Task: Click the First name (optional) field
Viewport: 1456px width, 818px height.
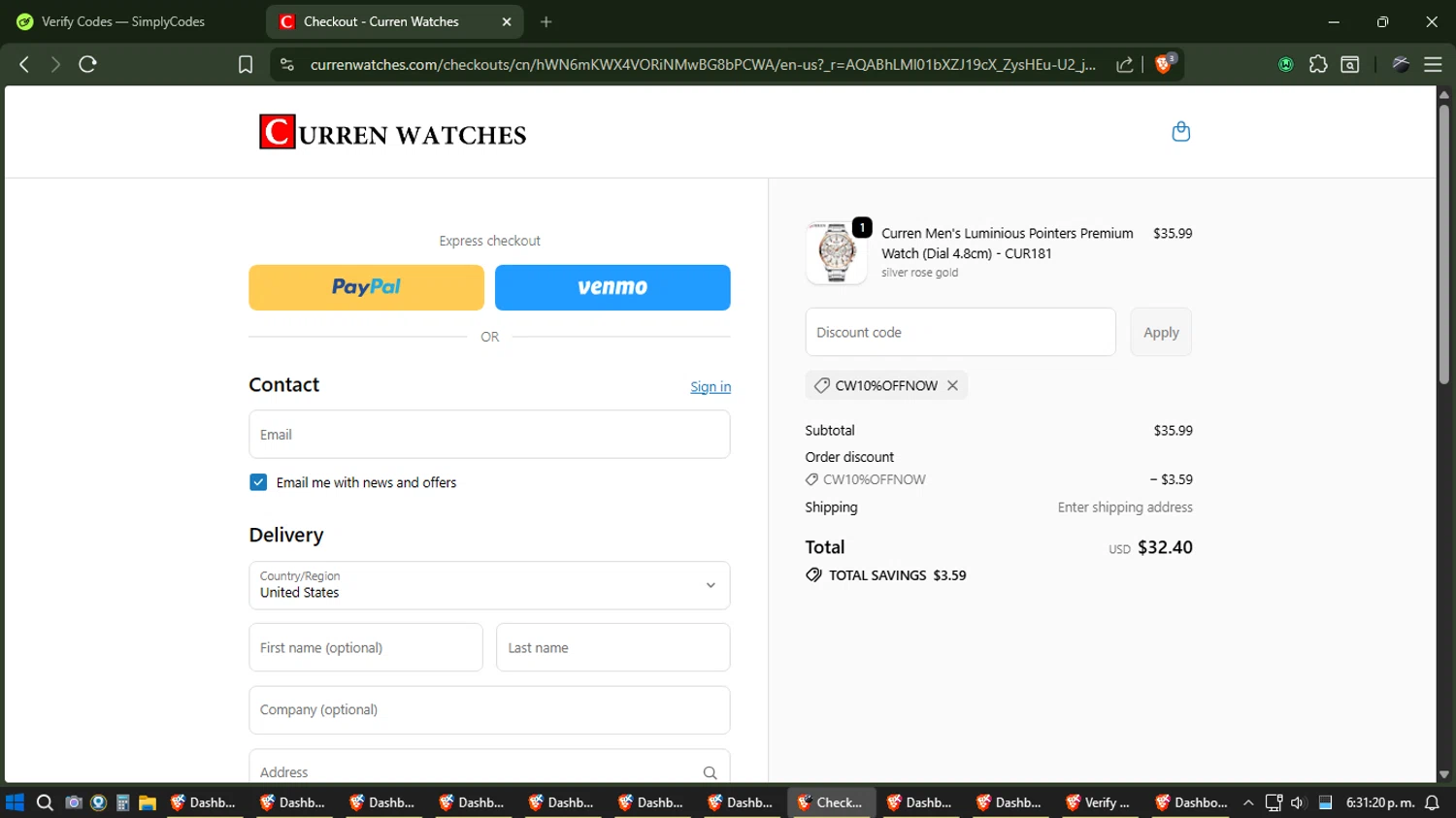Action: pyautogui.click(x=366, y=647)
